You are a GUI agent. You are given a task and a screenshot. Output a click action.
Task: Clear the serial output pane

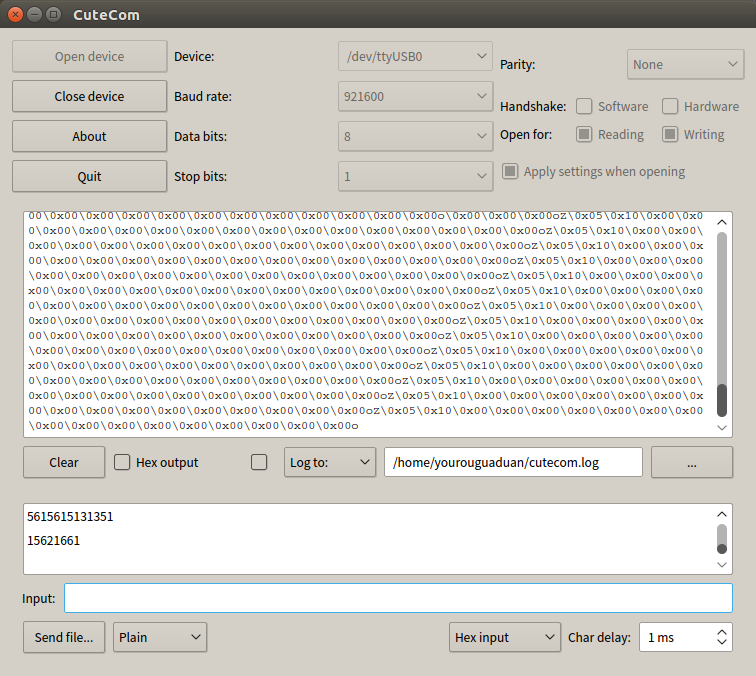tap(64, 462)
